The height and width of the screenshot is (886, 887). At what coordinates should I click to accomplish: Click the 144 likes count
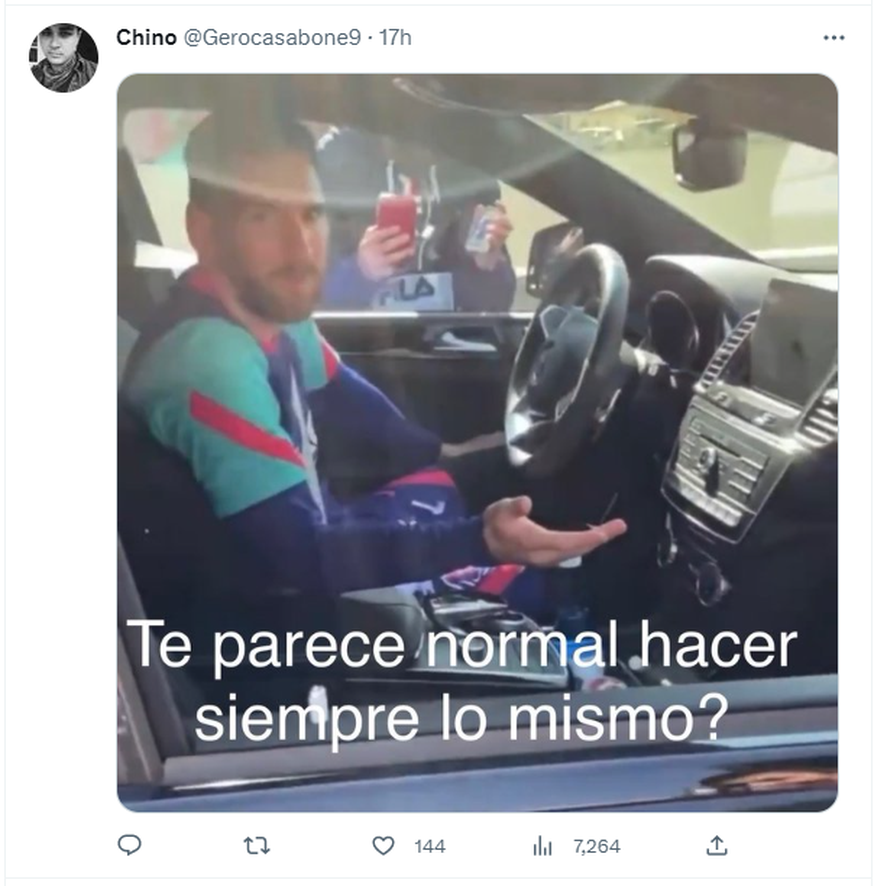tap(429, 846)
